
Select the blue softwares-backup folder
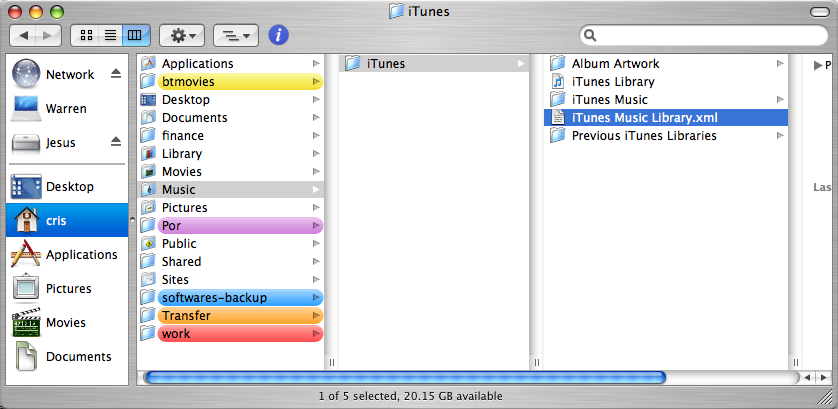(x=230, y=298)
